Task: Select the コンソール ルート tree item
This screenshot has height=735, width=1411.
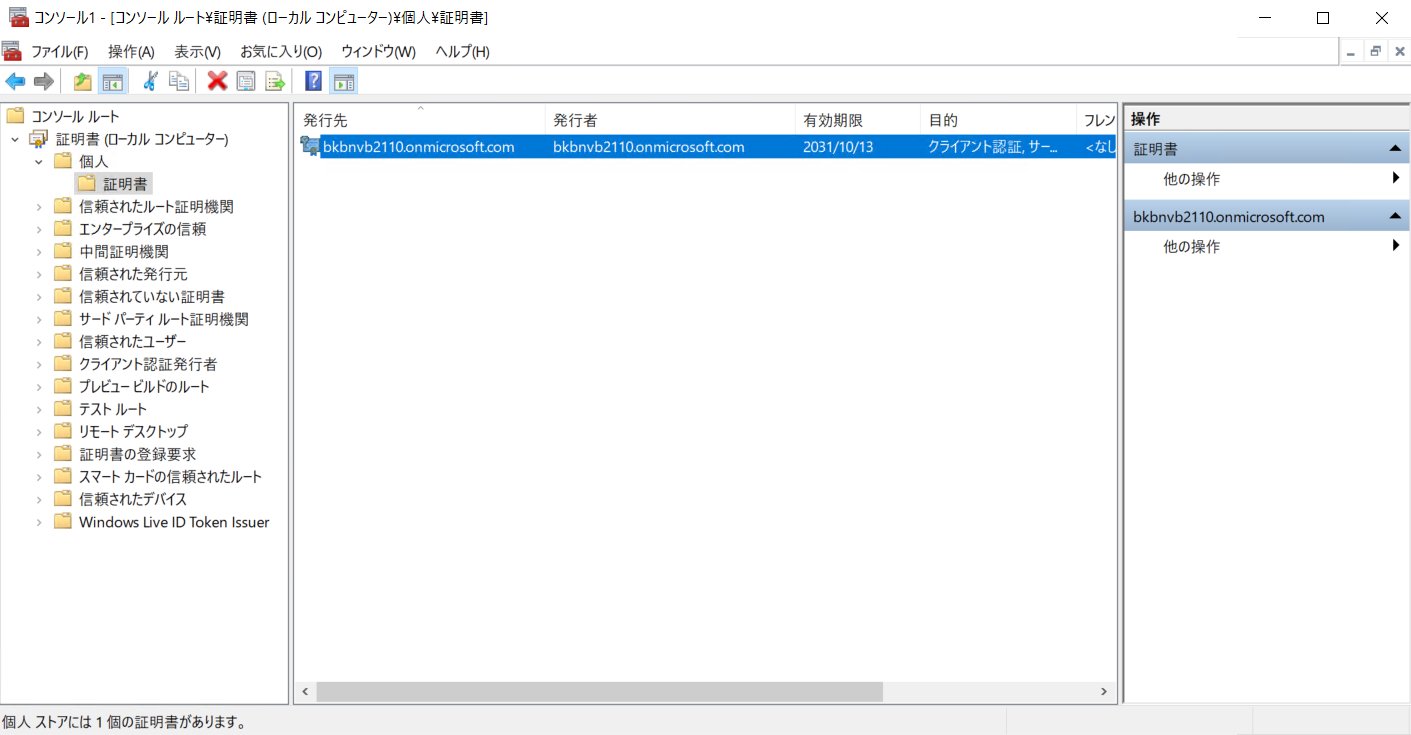Action: click(75, 116)
